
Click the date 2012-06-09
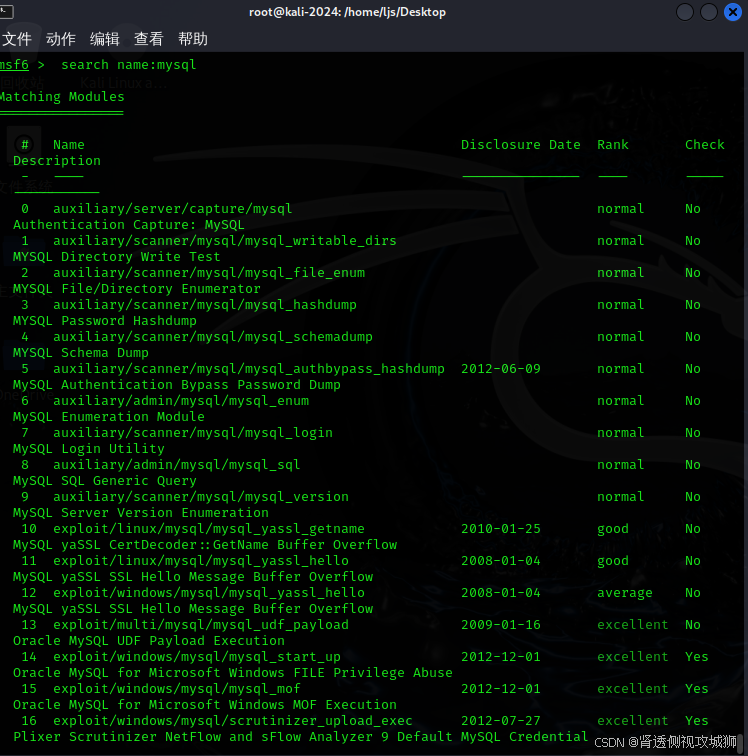(x=501, y=369)
